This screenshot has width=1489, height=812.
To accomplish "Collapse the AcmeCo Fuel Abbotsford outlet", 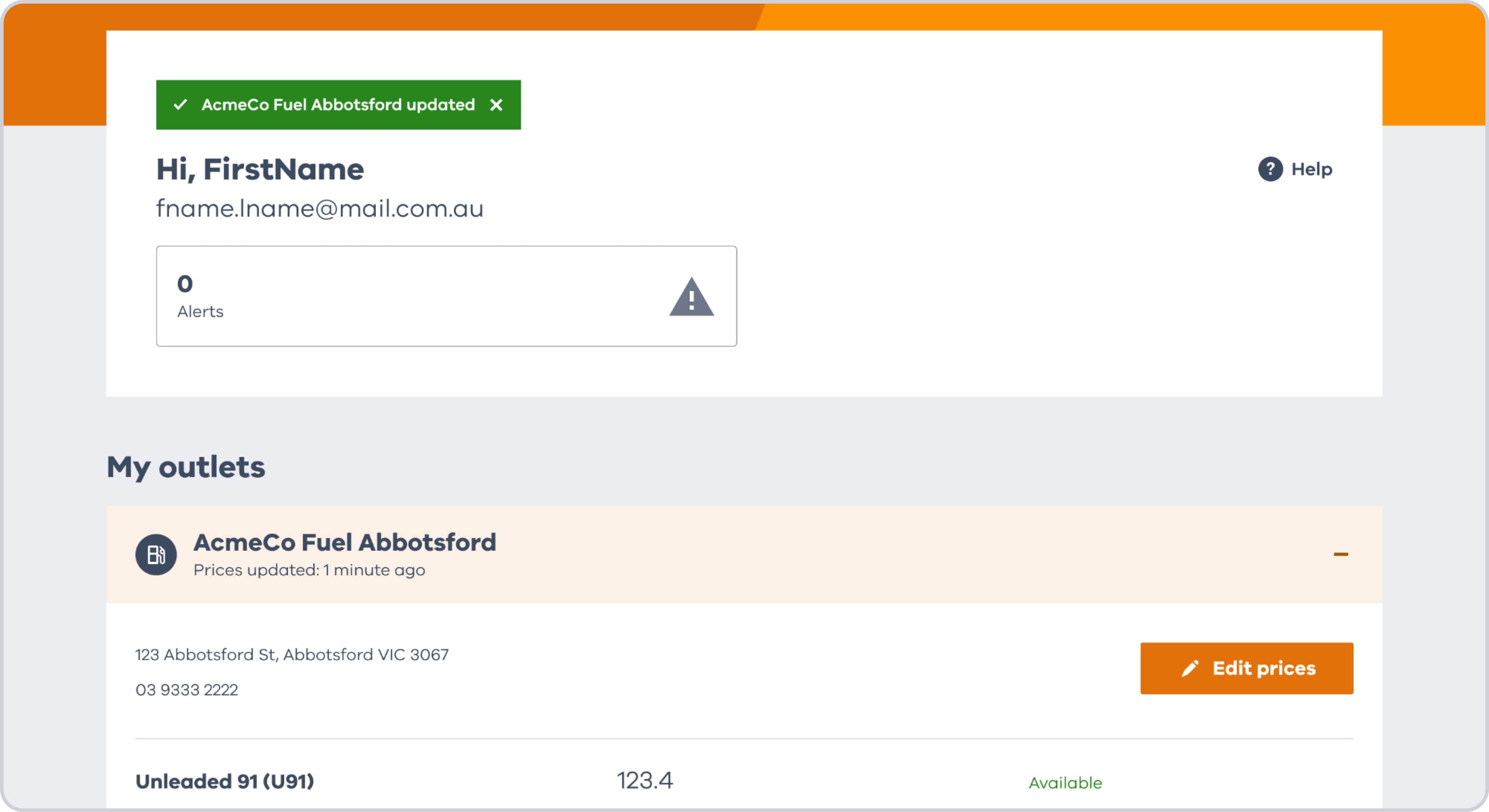I will (x=1341, y=554).
